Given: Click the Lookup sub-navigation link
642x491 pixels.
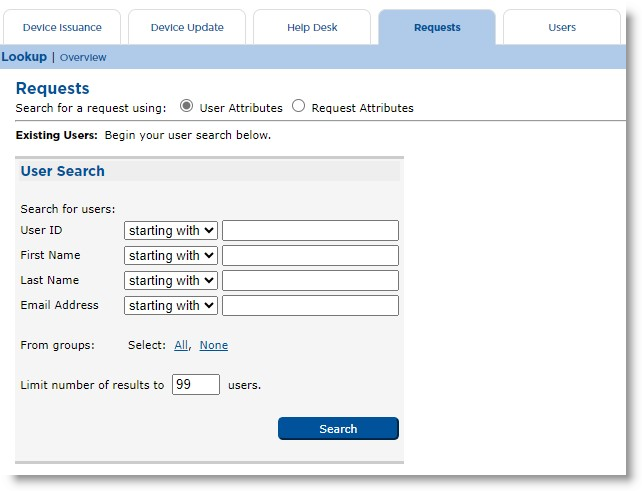Looking at the screenshot, I should click(24, 57).
